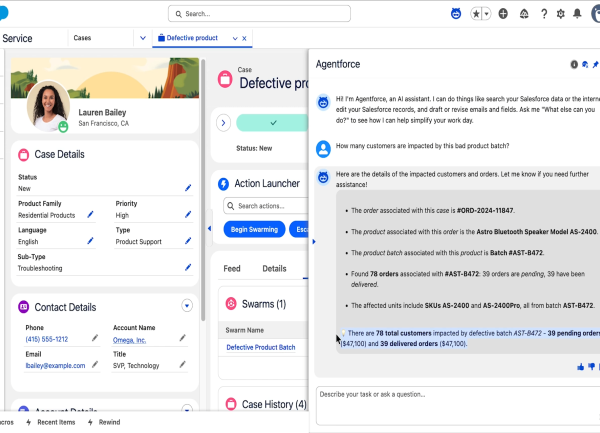Viewport: 600px width, 433px height.
Task: Open the Agentforce panel info icon
Action: pos(574,65)
